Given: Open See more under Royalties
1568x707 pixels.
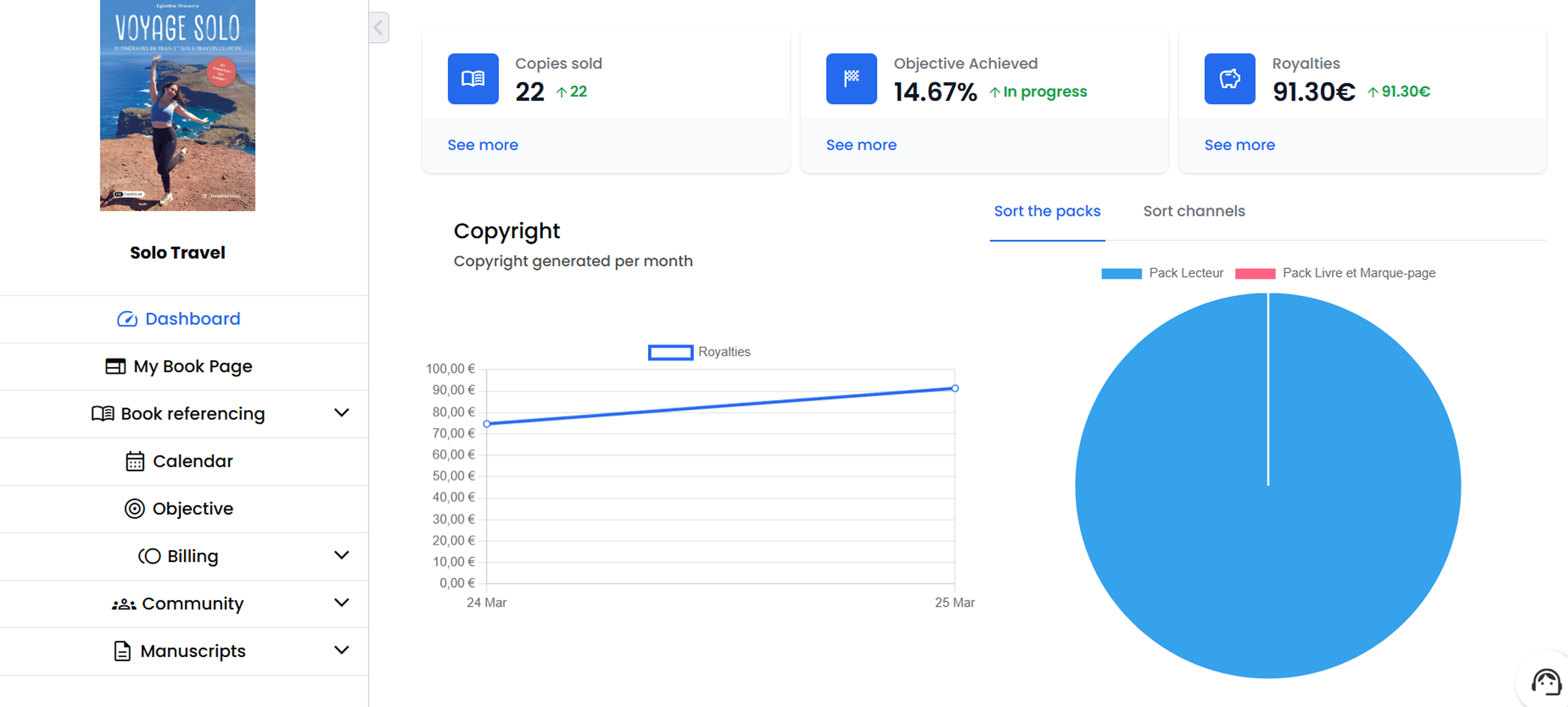Looking at the screenshot, I should (1239, 145).
